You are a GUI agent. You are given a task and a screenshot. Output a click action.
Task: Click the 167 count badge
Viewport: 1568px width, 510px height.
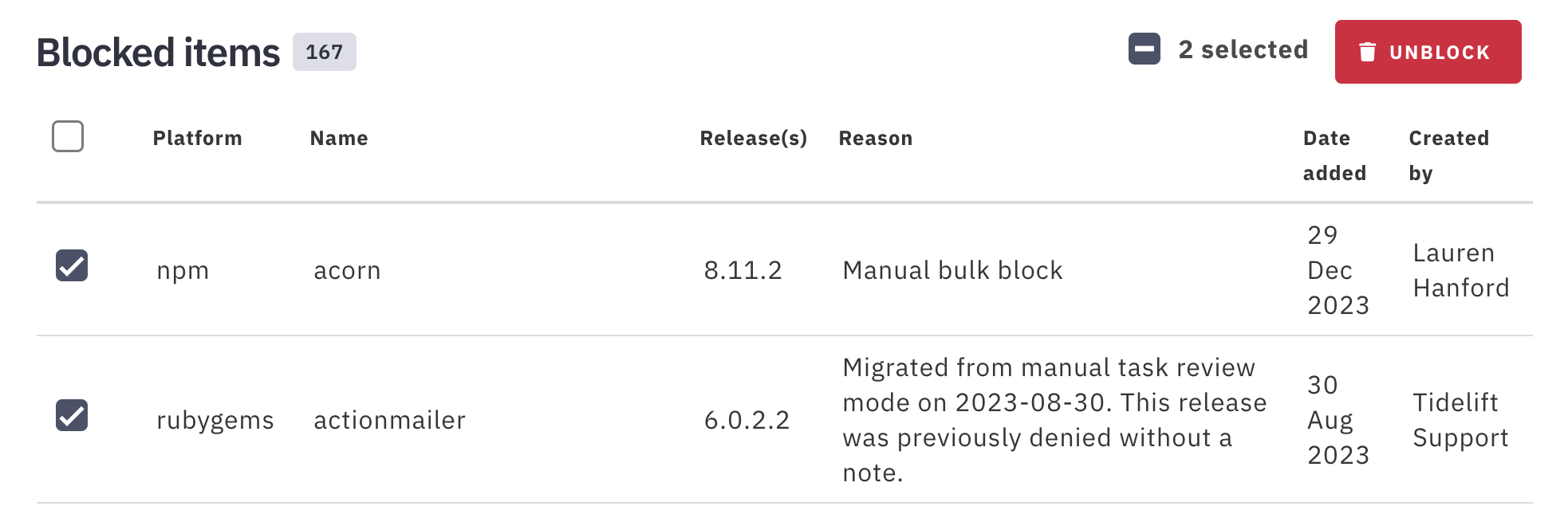(x=324, y=53)
